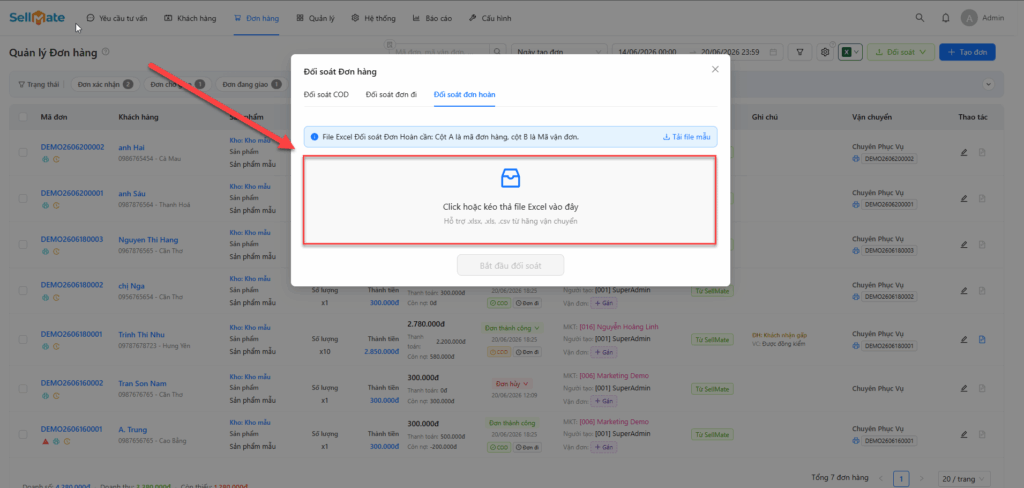Image resolution: width=1024 pixels, height=488 pixels.
Task: Go to page 1 in pagination
Action: coord(901,479)
